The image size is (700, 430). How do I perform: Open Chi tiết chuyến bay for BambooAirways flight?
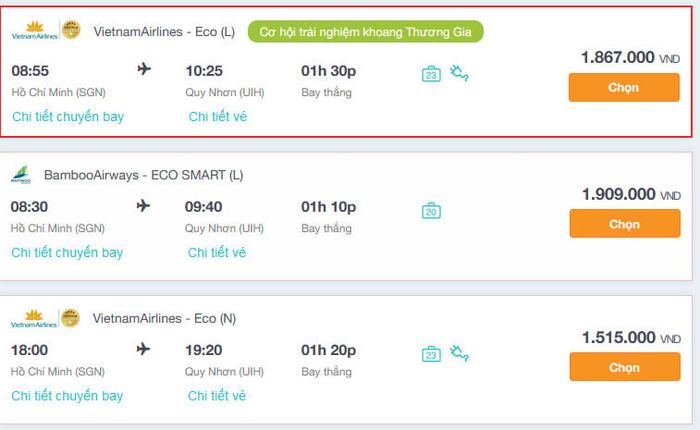(x=67, y=253)
